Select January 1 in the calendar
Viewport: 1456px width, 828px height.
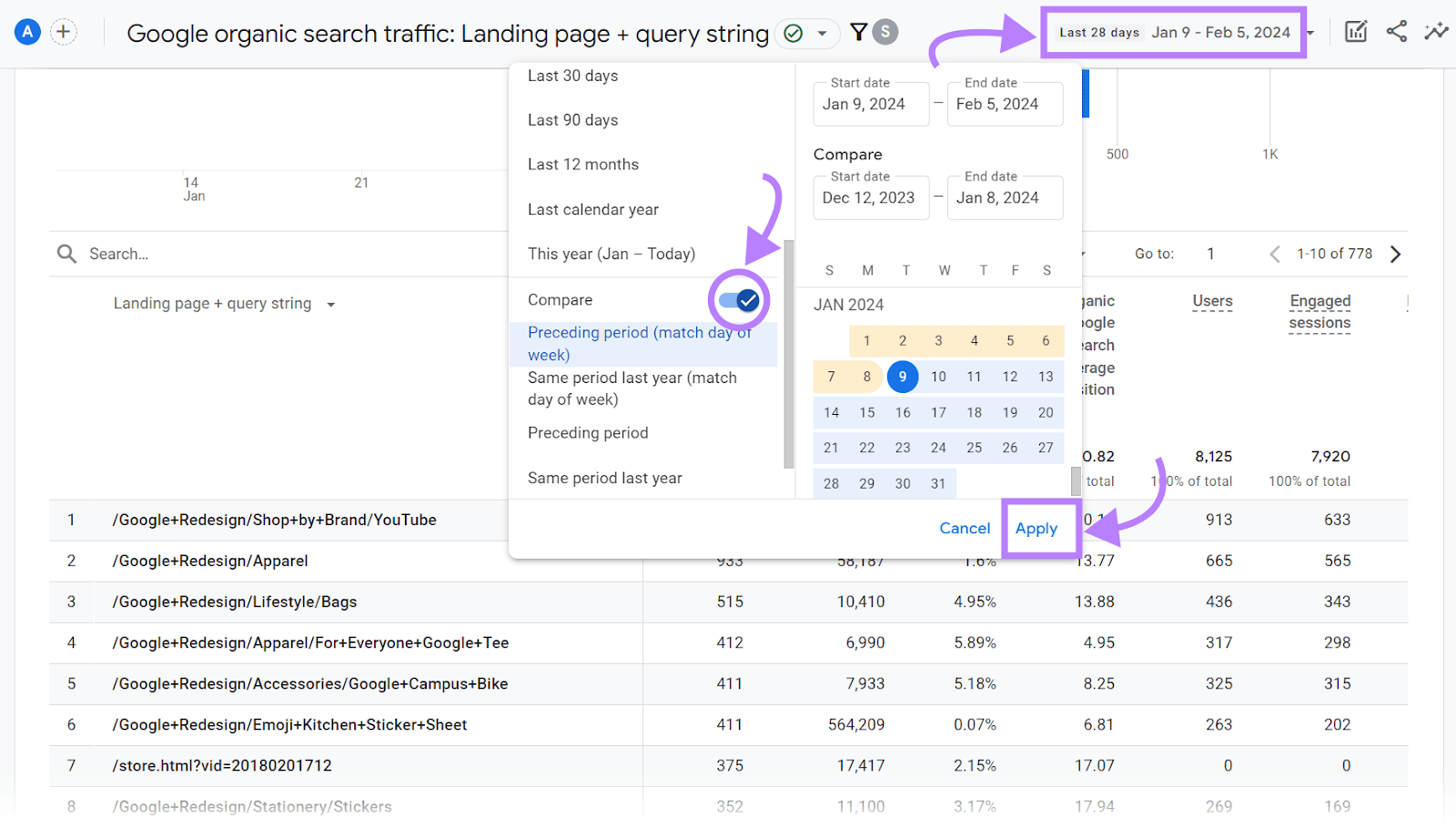pyautogui.click(x=867, y=341)
